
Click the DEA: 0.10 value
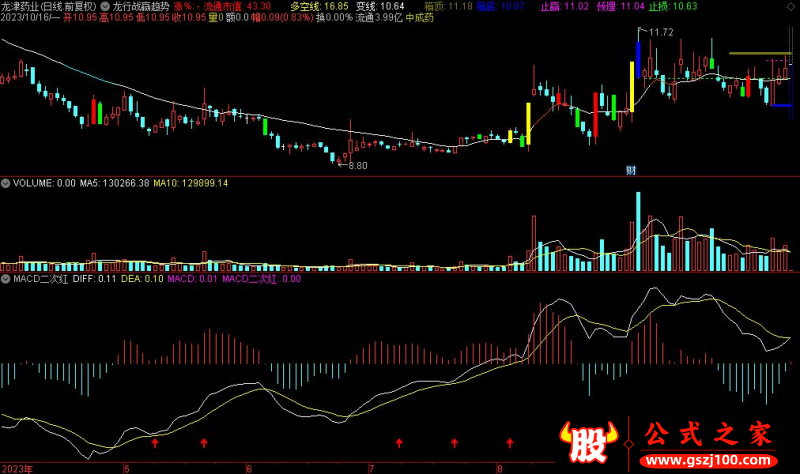[142, 279]
